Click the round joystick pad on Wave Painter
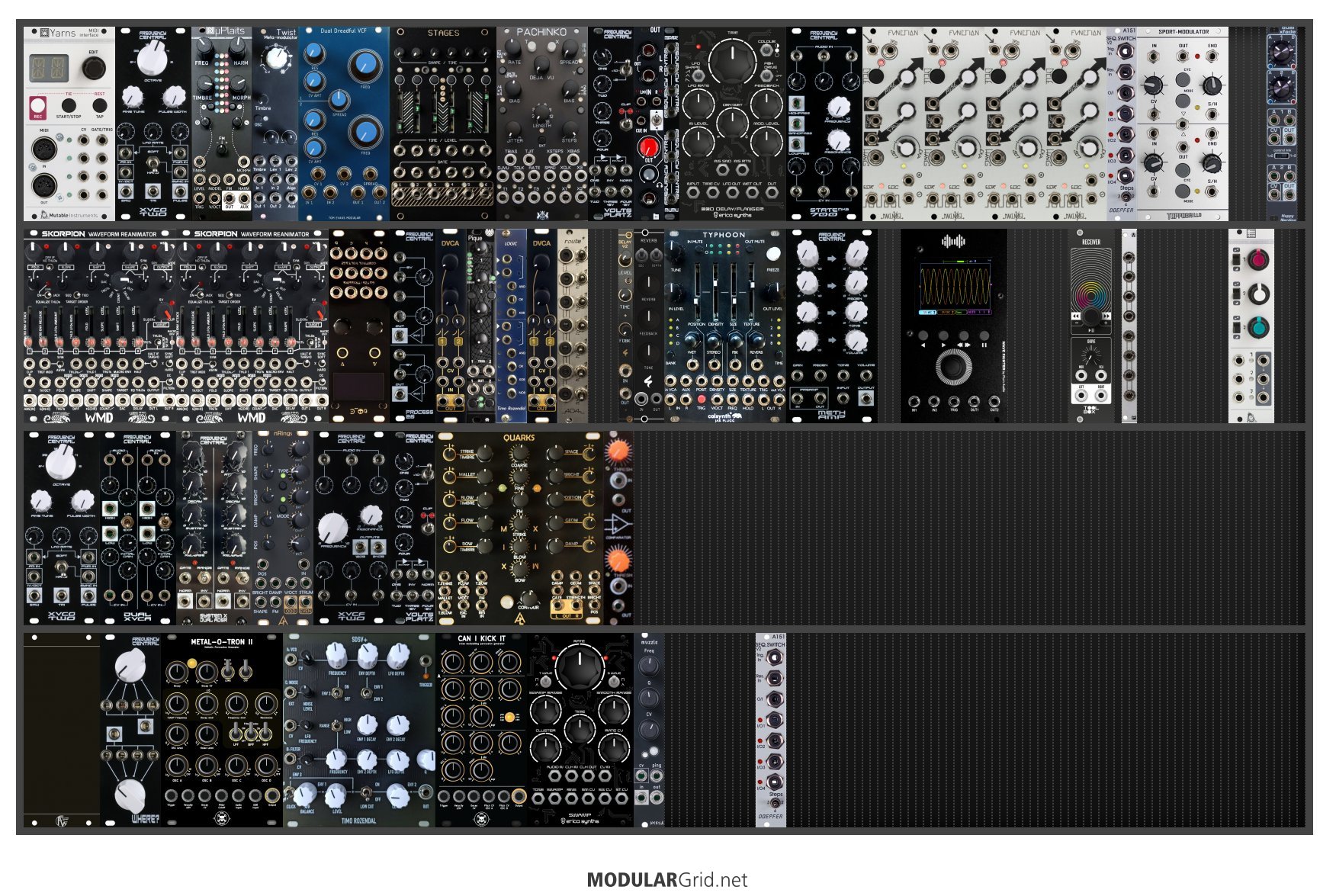Screen dimensions: 1336x896 pyautogui.click(x=953, y=367)
